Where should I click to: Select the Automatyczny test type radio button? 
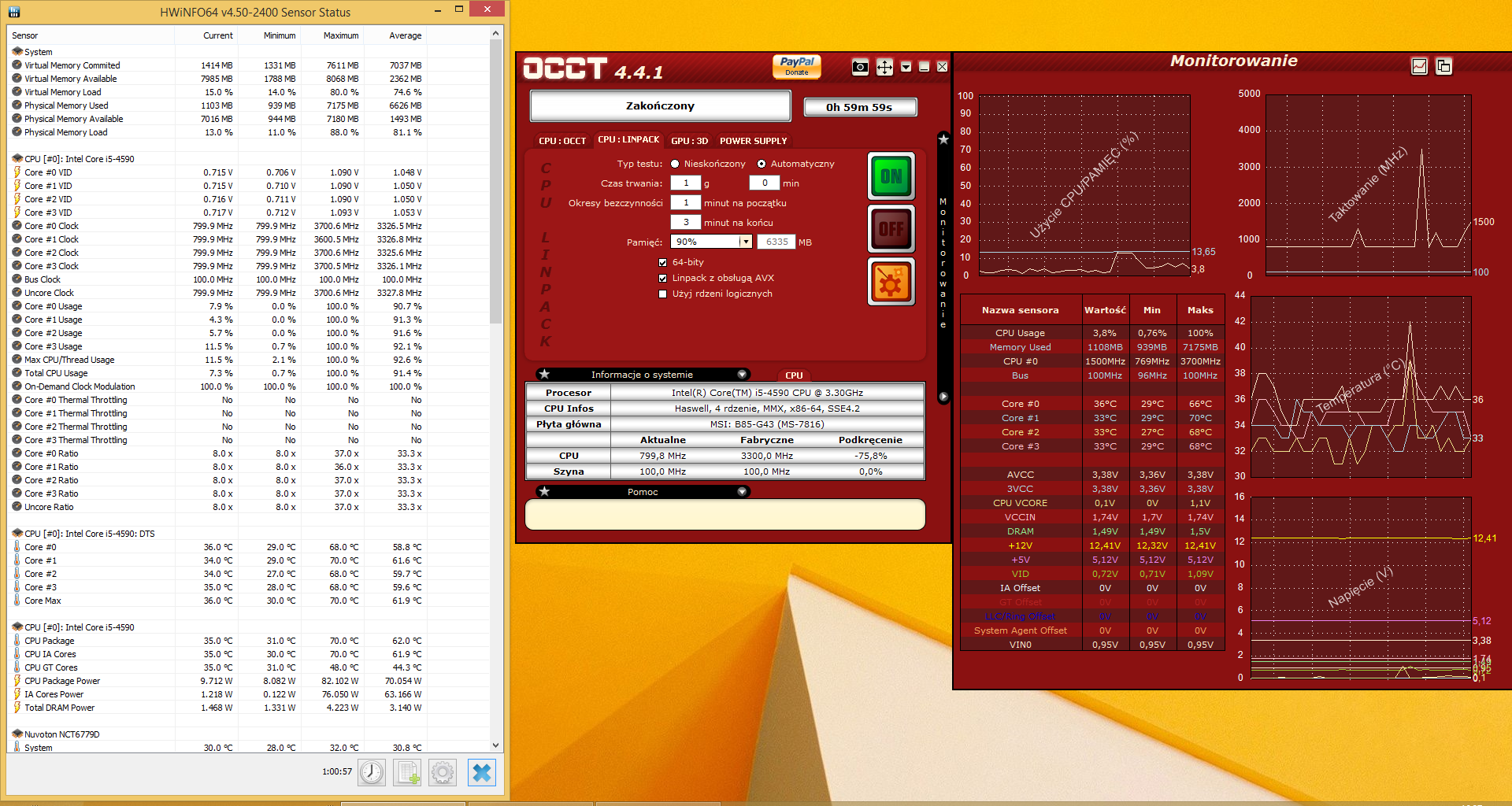click(762, 164)
